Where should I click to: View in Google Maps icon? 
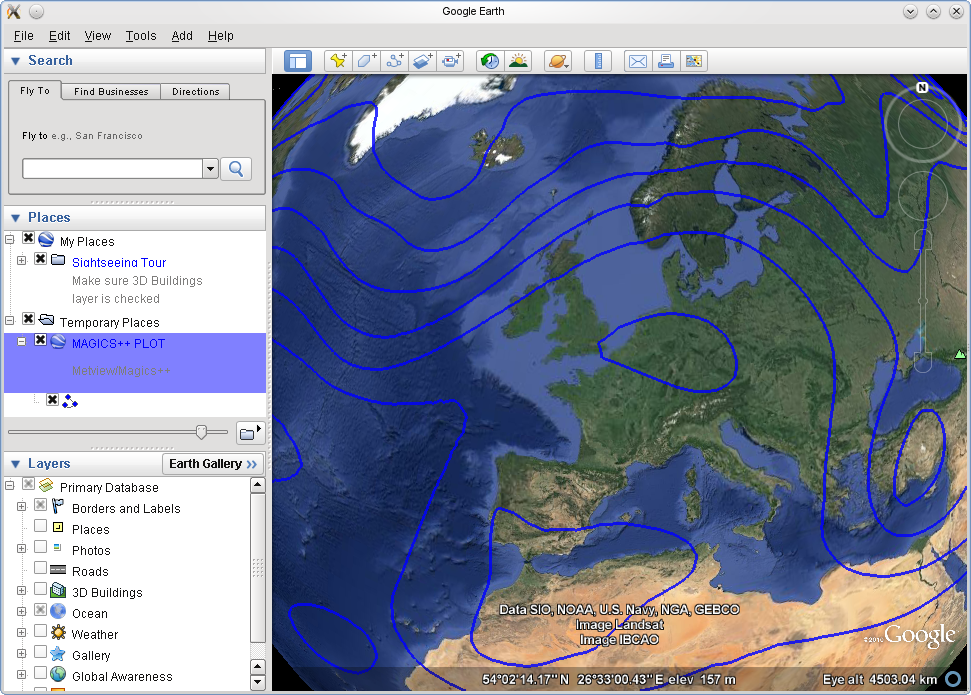point(694,61)
